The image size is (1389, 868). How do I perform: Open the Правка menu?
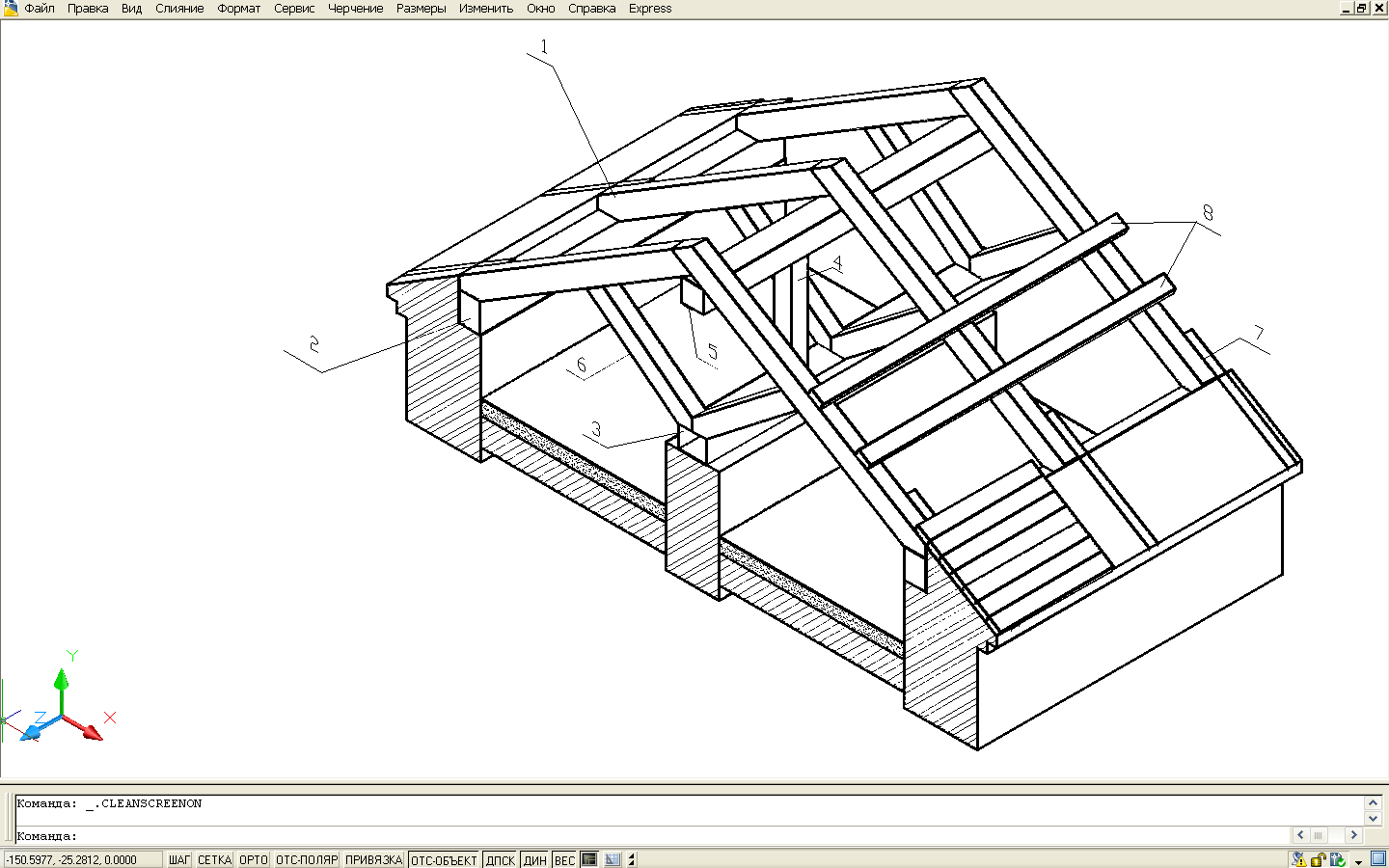[88, 8]
